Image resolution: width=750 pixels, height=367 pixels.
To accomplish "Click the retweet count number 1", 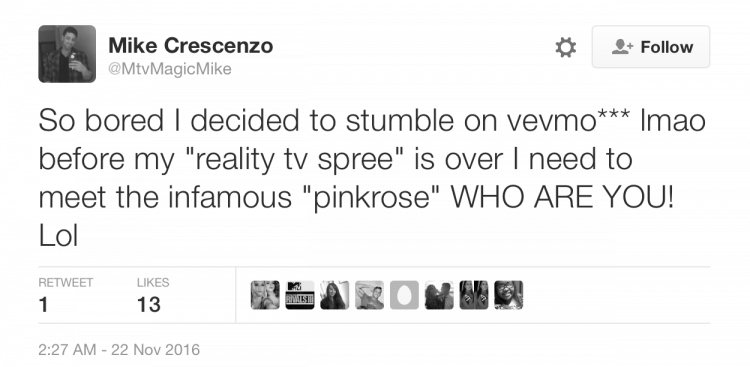I will click(44, 305).
